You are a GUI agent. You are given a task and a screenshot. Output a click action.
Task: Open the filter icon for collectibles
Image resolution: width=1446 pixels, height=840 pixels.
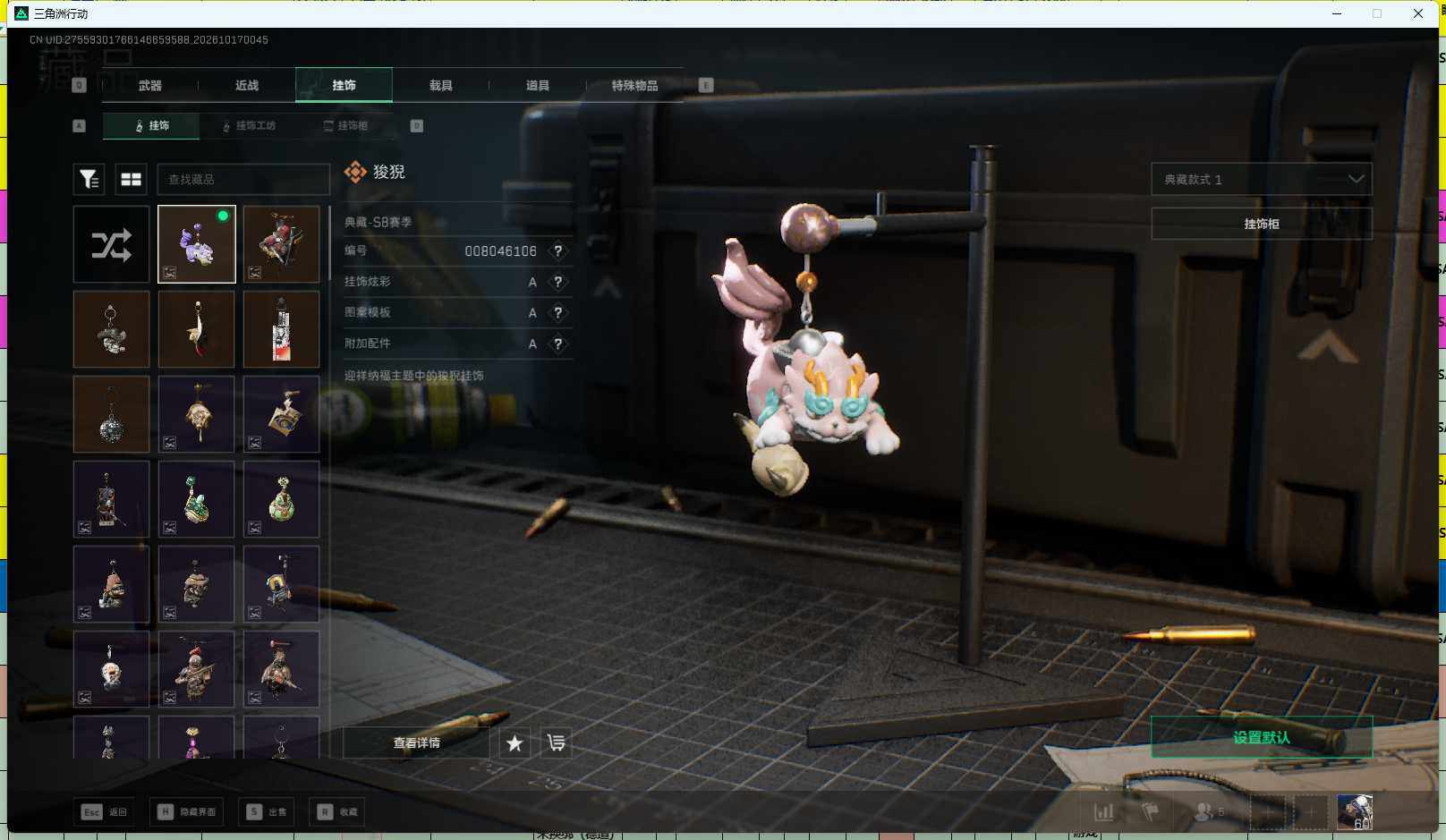(x=89, y=180)
